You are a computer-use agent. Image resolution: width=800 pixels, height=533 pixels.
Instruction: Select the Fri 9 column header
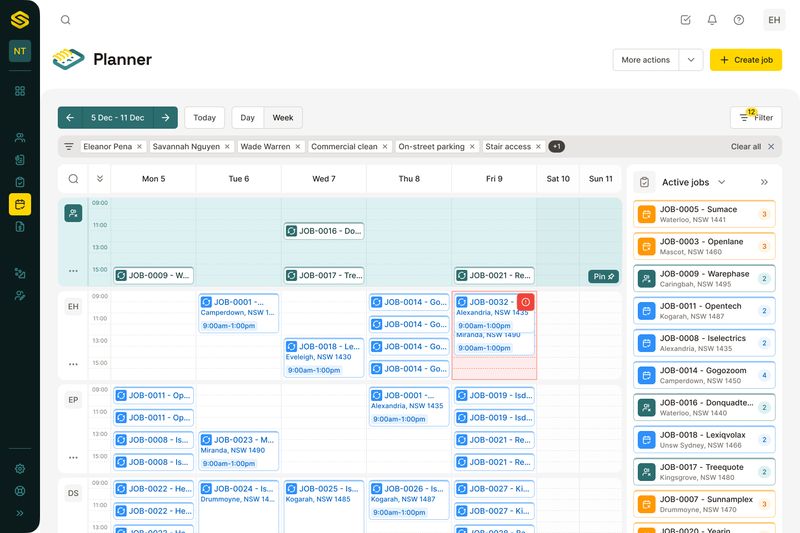tap(494, 179)
